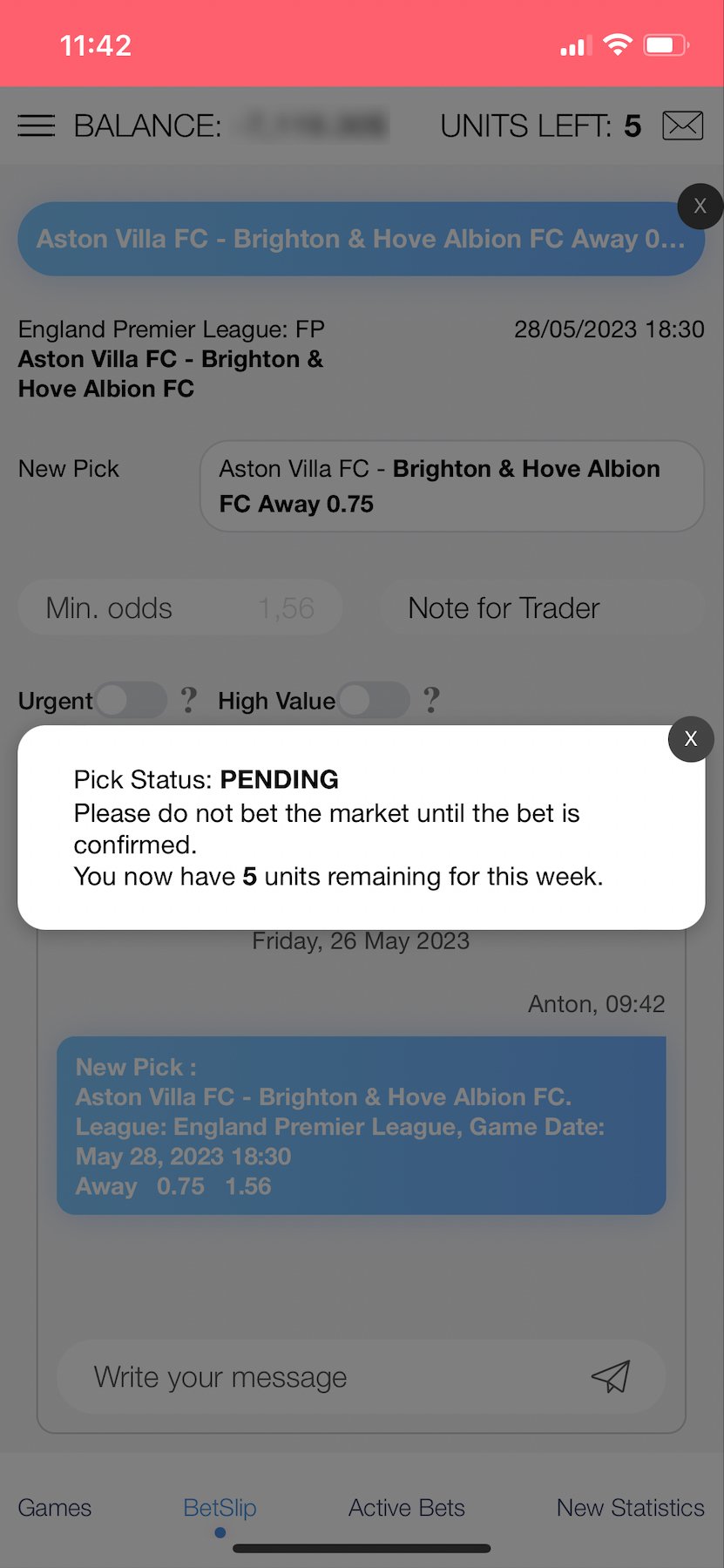Go to the New Statistics tab
The image size is (724, 1568).
(x=630, y=1508)
